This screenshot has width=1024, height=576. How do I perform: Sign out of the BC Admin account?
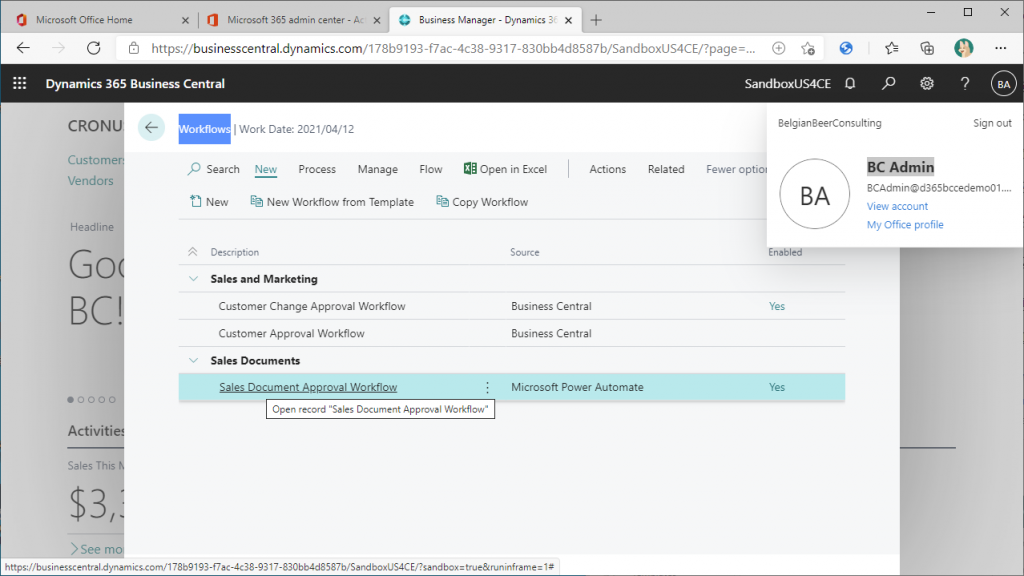(x=992, y=123)
